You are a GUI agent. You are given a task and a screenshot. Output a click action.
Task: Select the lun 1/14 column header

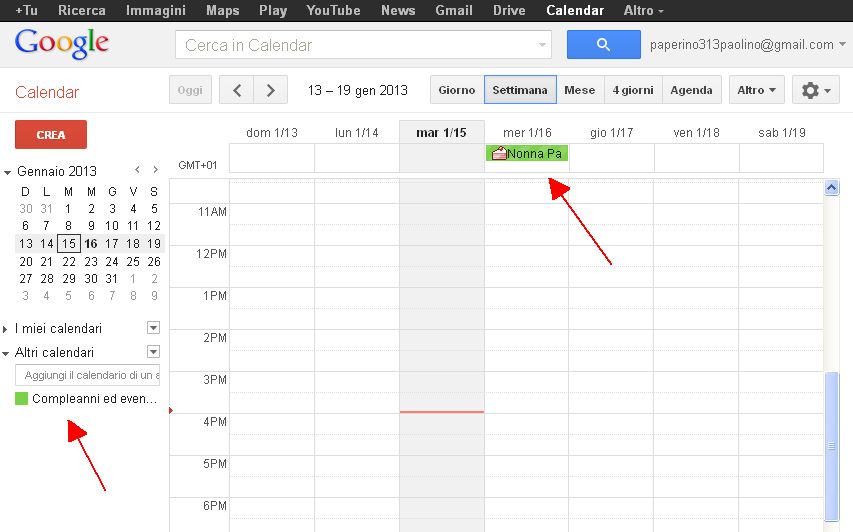click(357, 133)
